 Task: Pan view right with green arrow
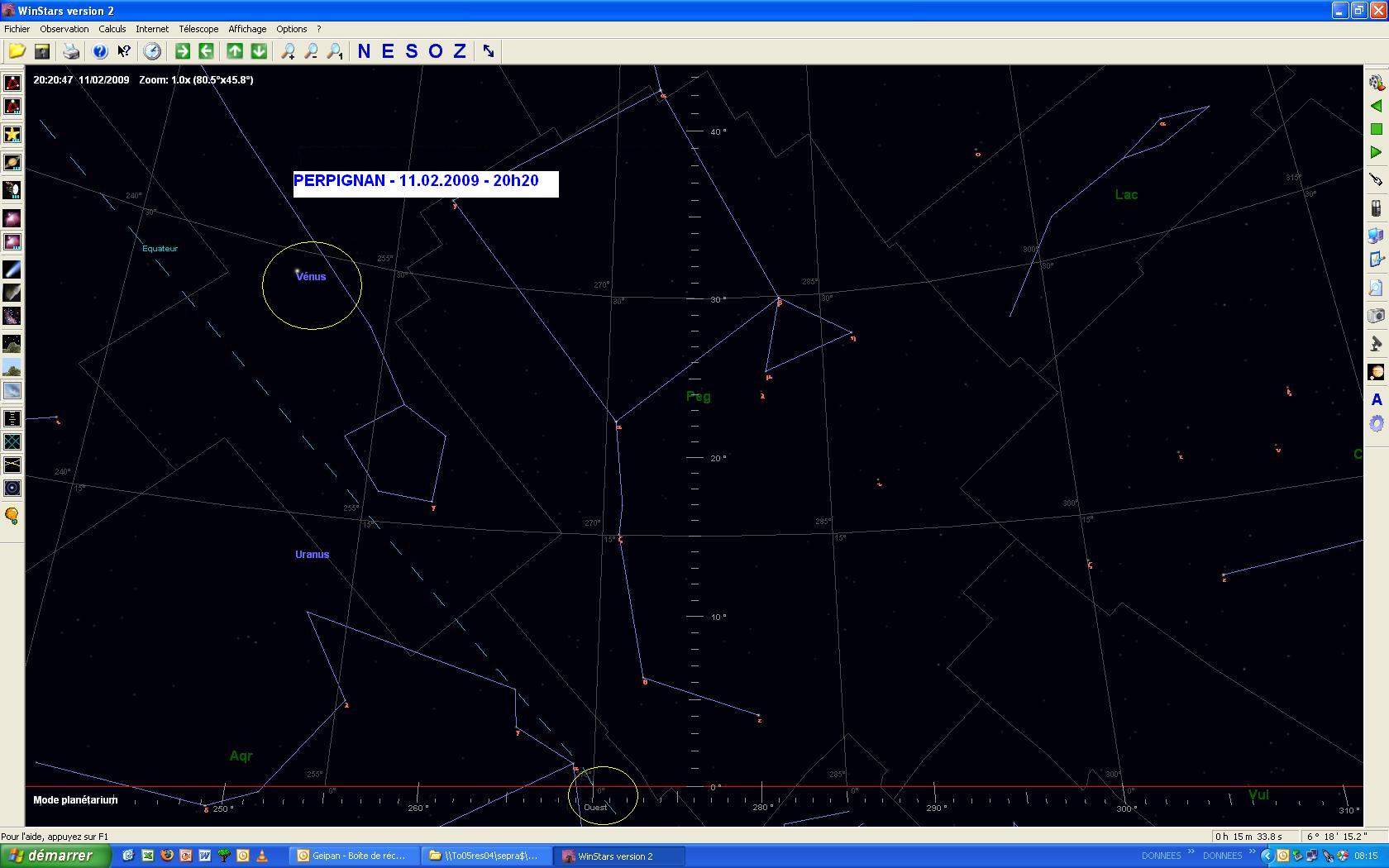coord(182,51)
